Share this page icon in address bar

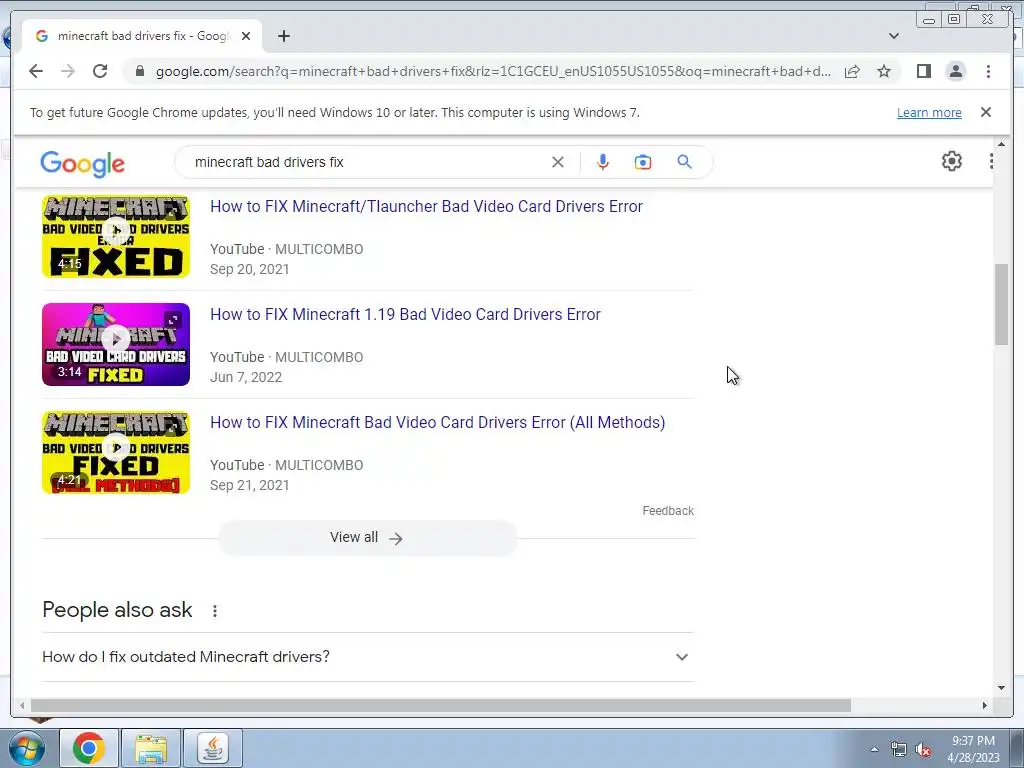point(852,71)
